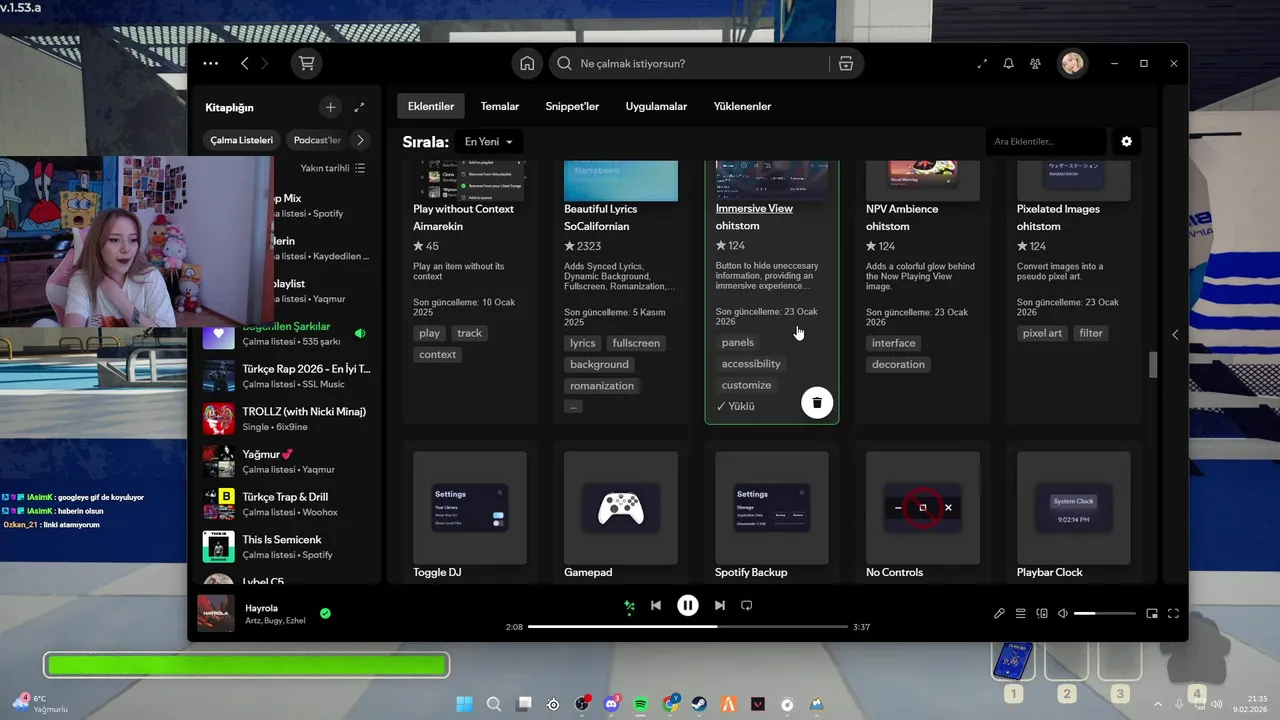1280x720 pixels.
Task: Toggle the smart shuffle button
Action: click(x=629, y=605)
